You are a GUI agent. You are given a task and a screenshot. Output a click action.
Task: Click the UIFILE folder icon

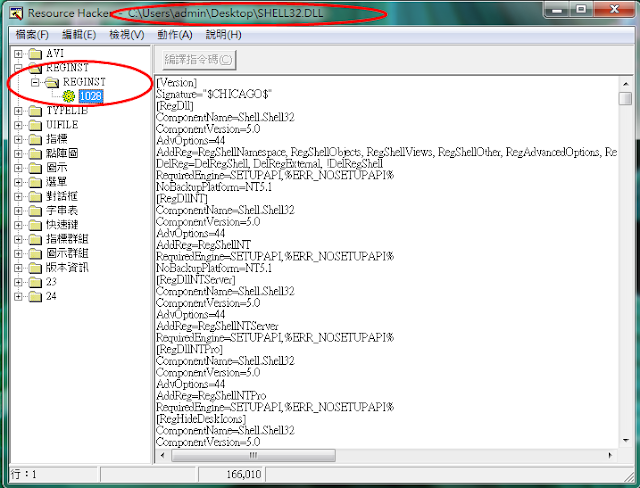36,125
